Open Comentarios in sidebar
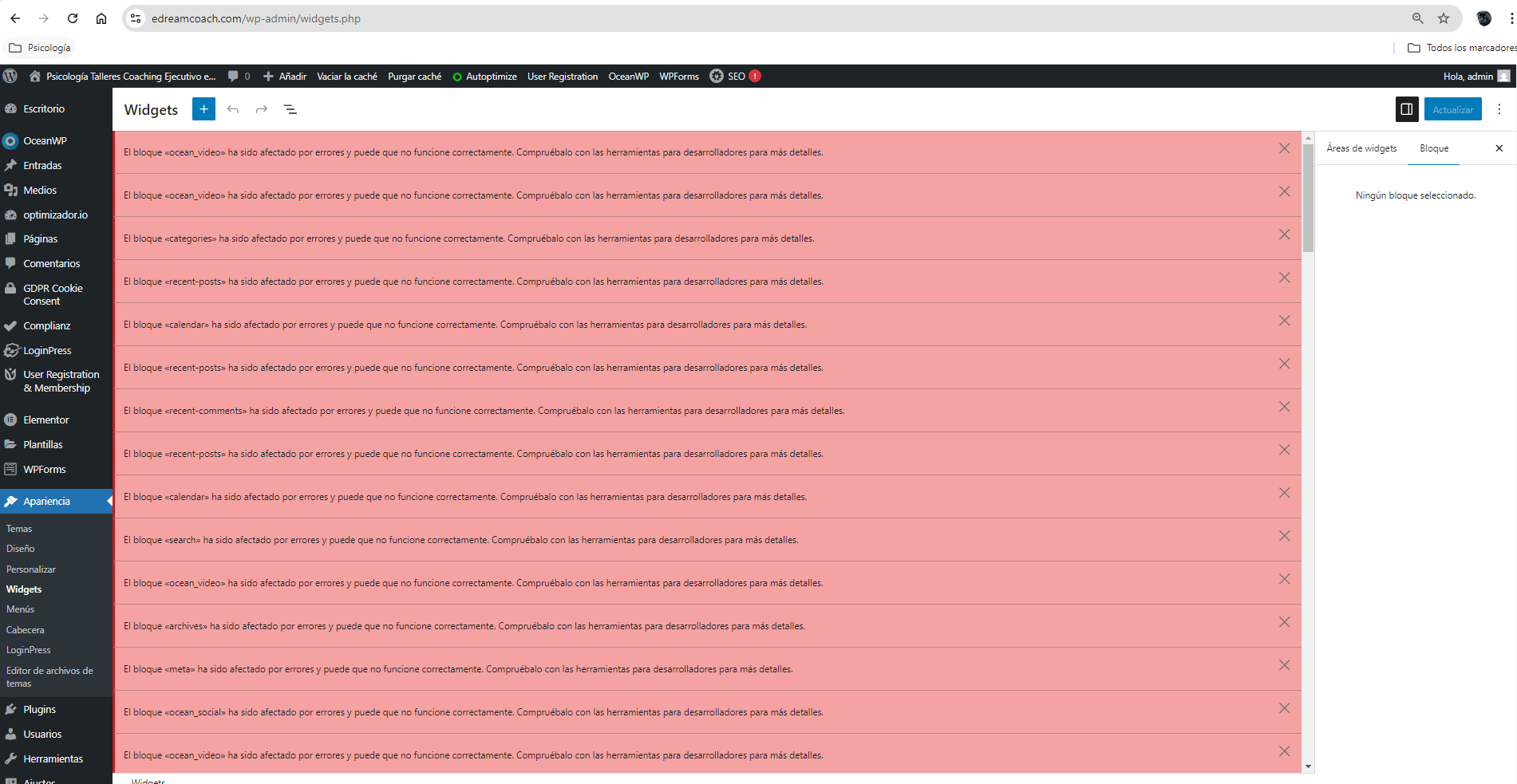The image size is (1517, 784). [51, 264]
